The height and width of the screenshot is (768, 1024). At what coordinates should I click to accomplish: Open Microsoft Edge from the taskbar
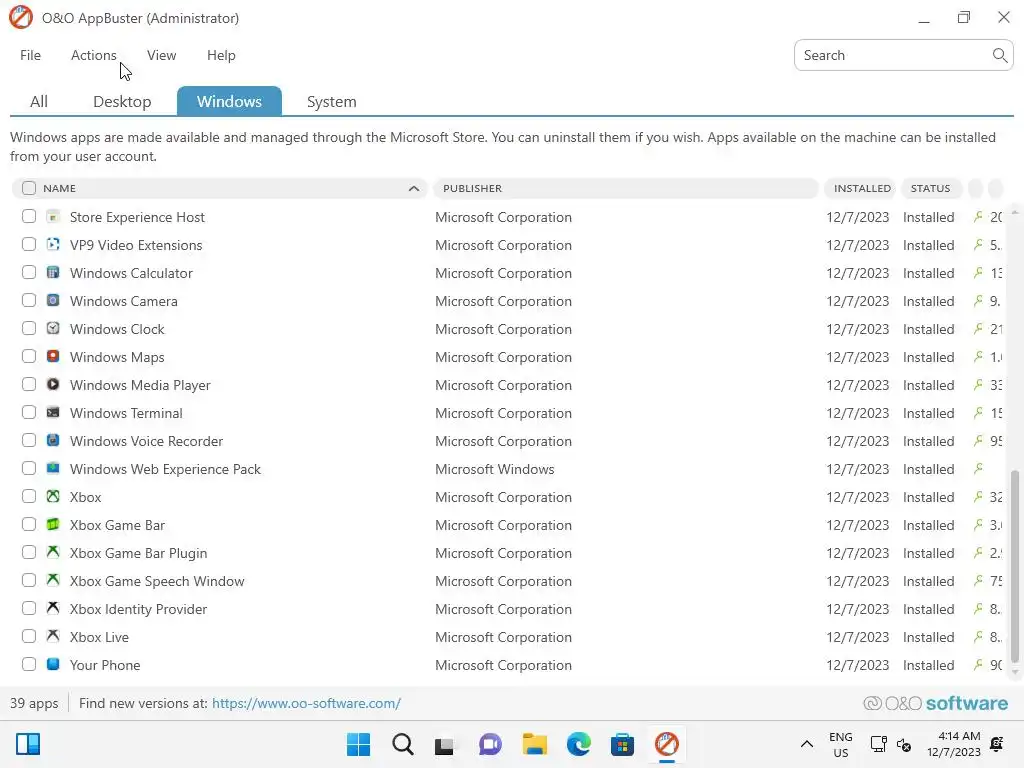pyautogui.click(x=579, y=744)
